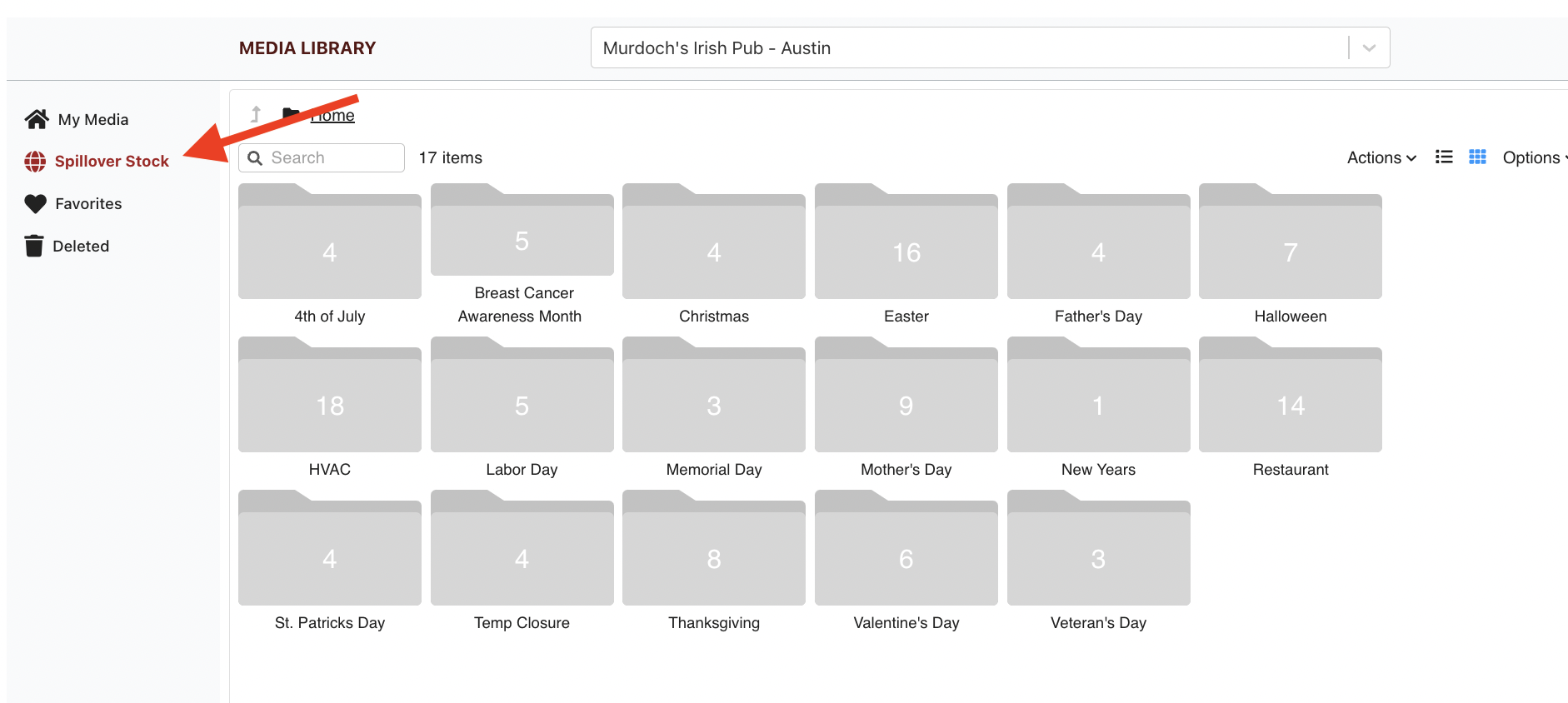Expand the location dropdown chevron

click(x=1369, y=48)
